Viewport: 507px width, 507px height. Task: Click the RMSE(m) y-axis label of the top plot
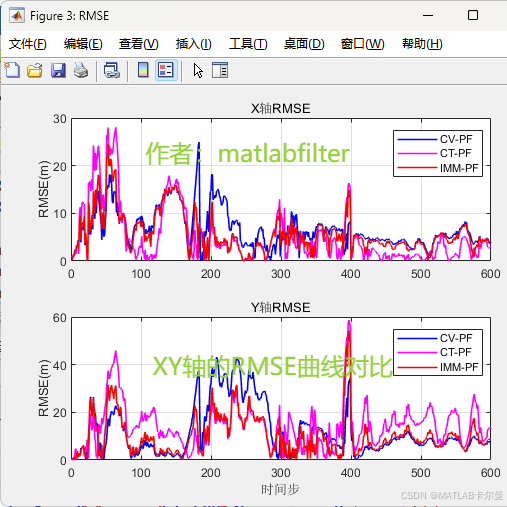[x=44, y=189]
